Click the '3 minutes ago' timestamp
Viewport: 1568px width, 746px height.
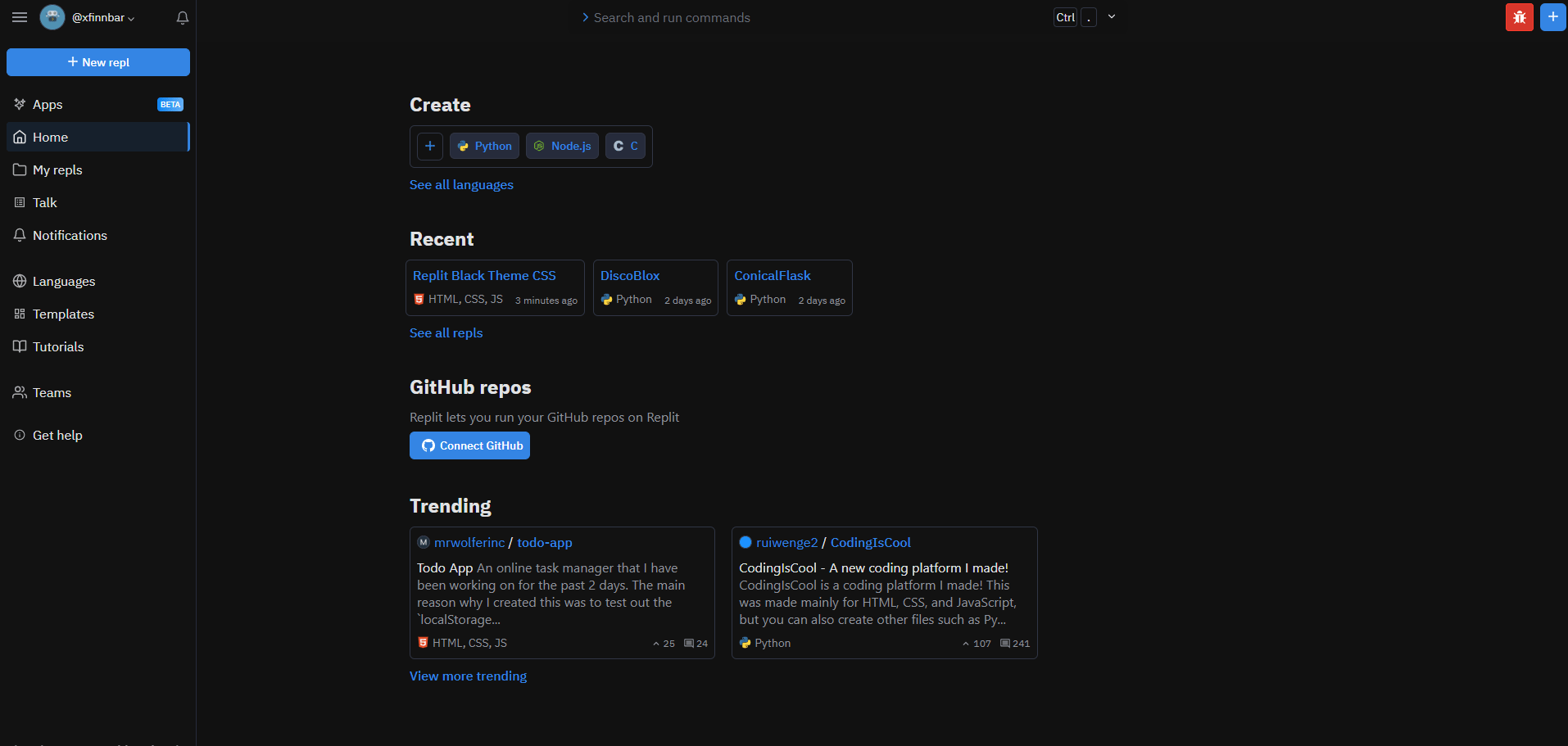coord(546,301)
